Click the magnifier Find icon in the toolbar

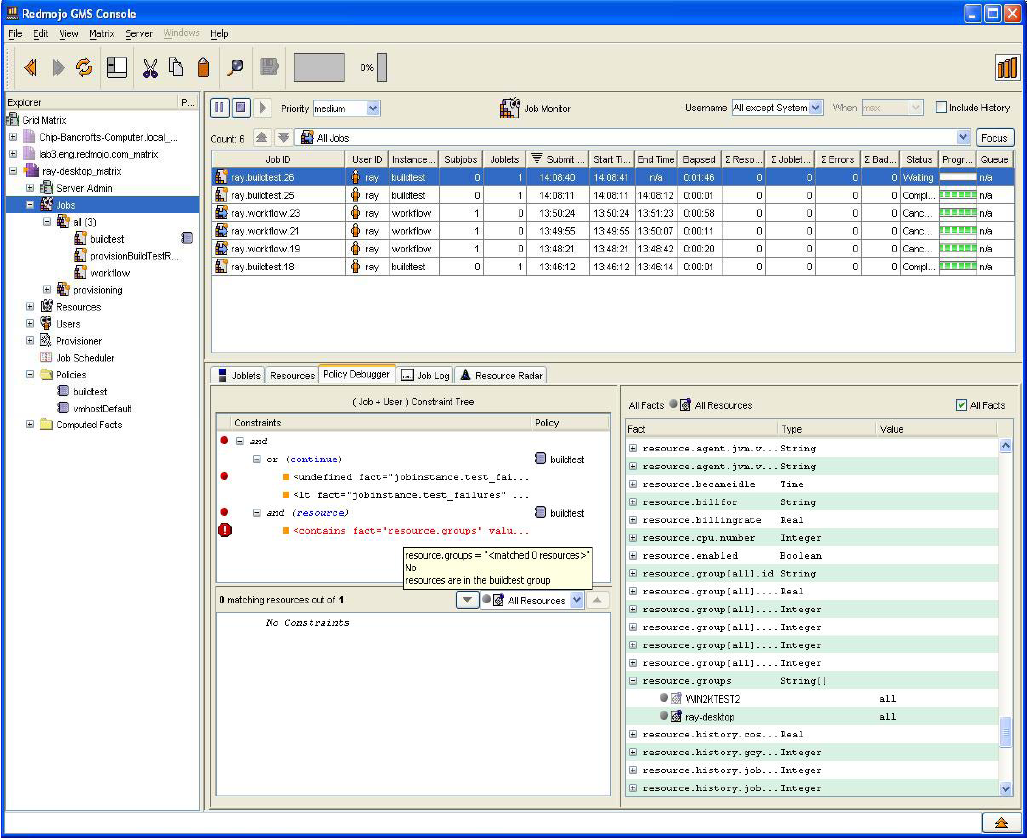(x=236, y=67)
